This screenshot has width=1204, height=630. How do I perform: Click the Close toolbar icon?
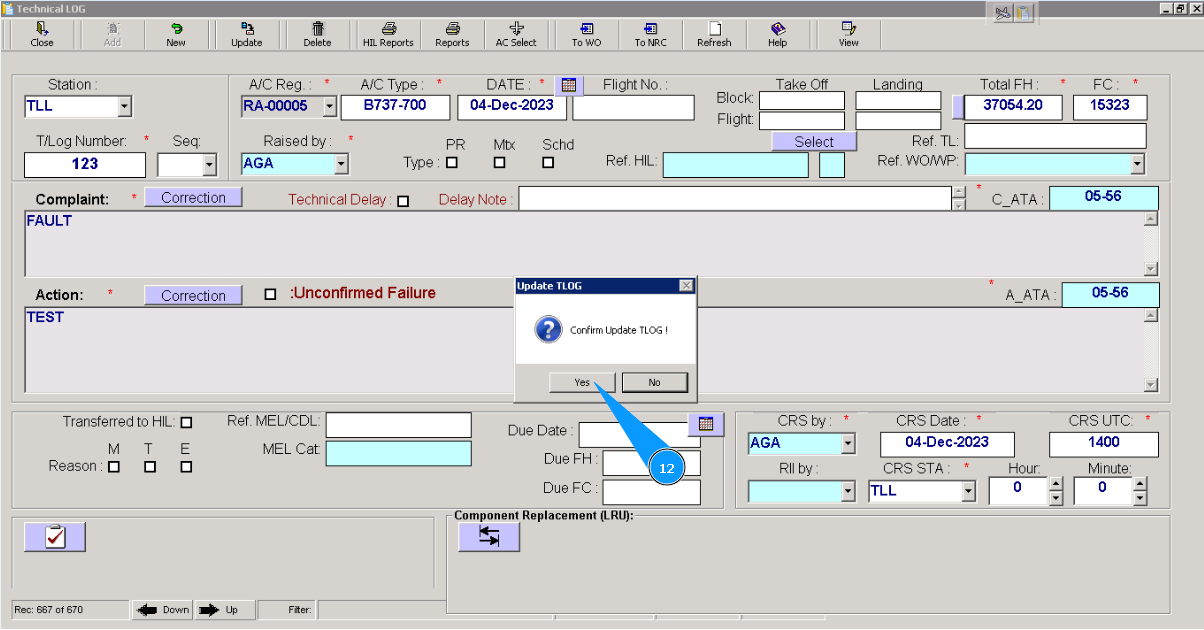tap(42, 34)
